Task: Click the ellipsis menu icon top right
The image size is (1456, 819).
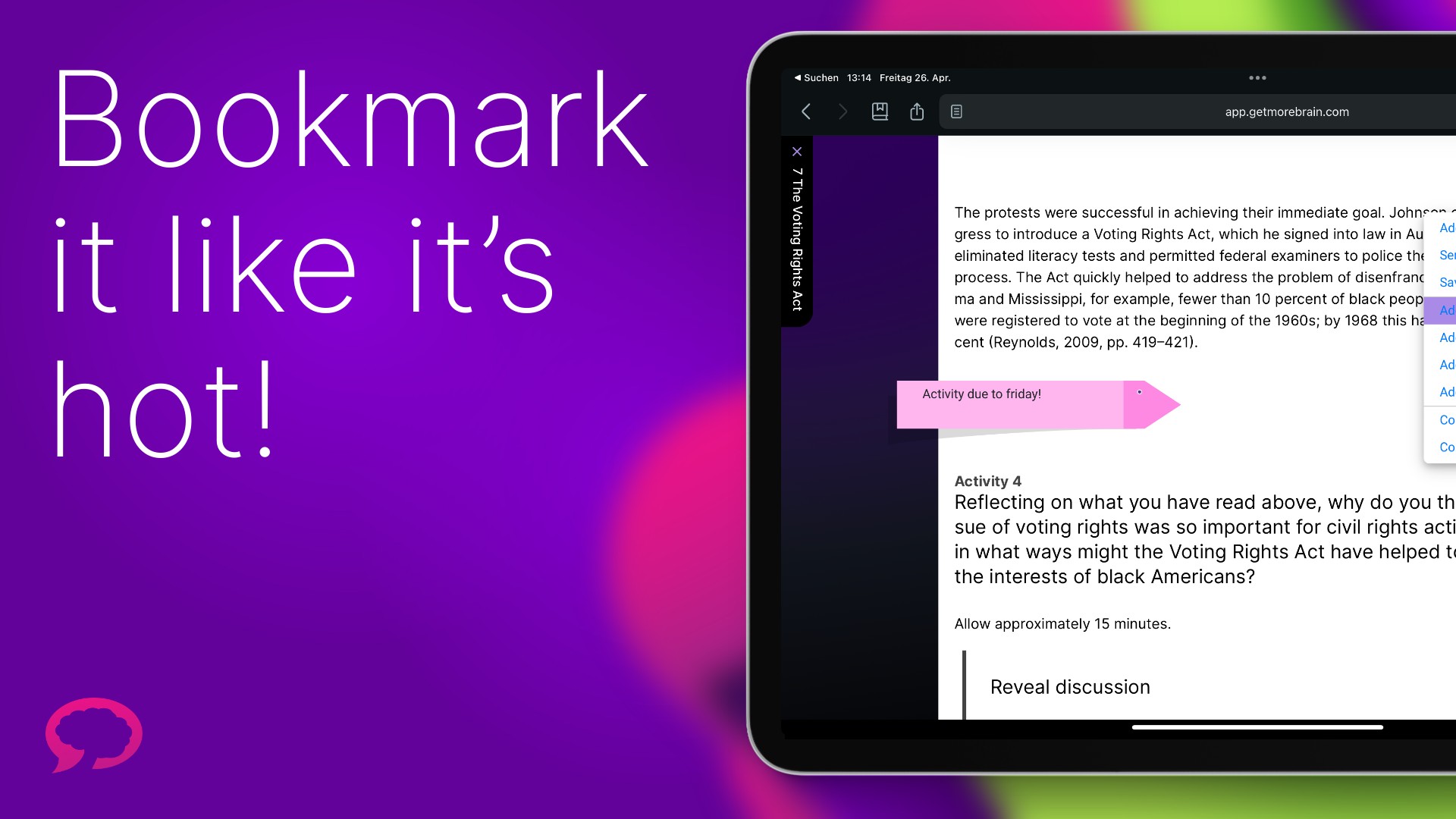Action: click(1257, 78)
